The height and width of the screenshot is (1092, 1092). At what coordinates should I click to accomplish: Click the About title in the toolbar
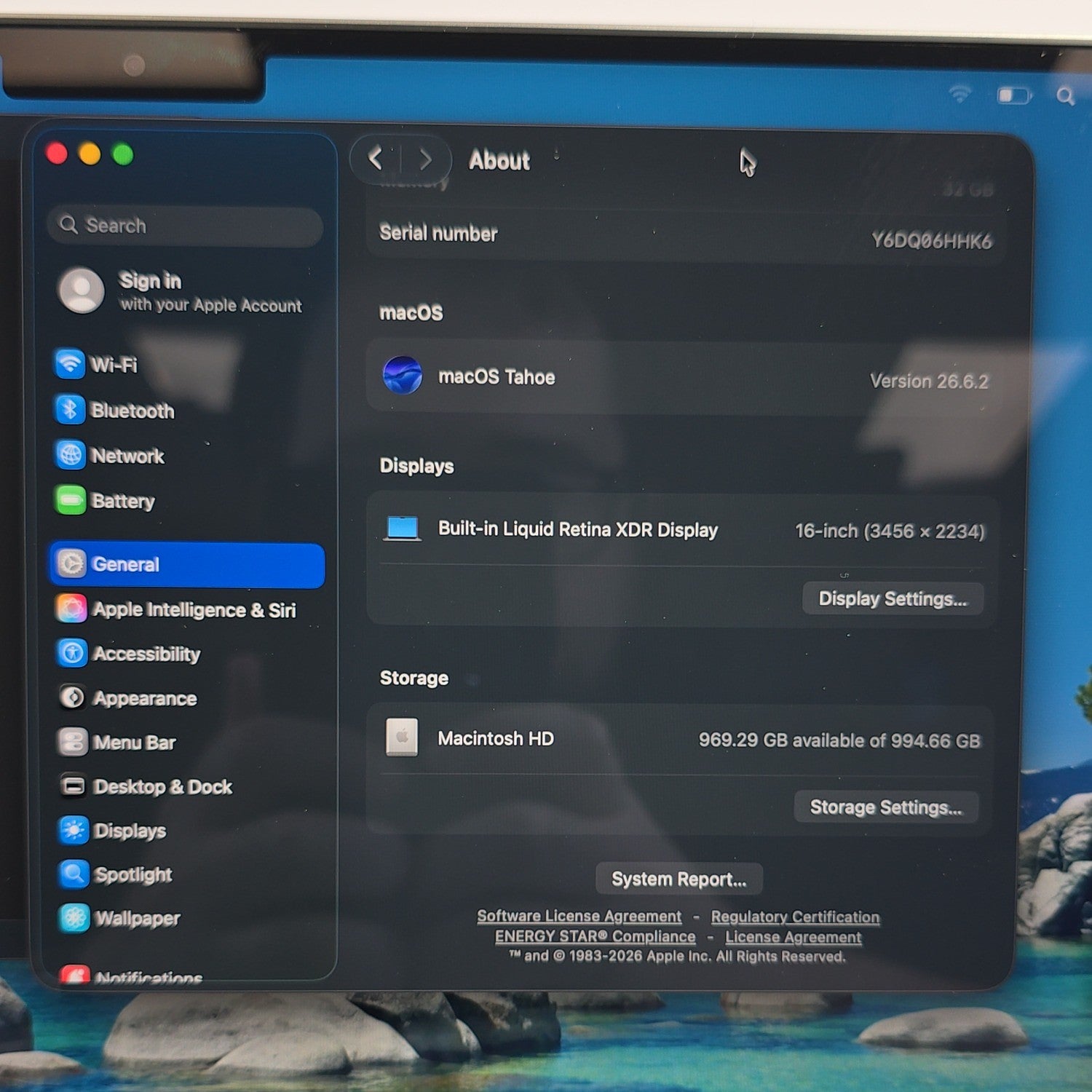pyautogui.click(x=499, y=160)
